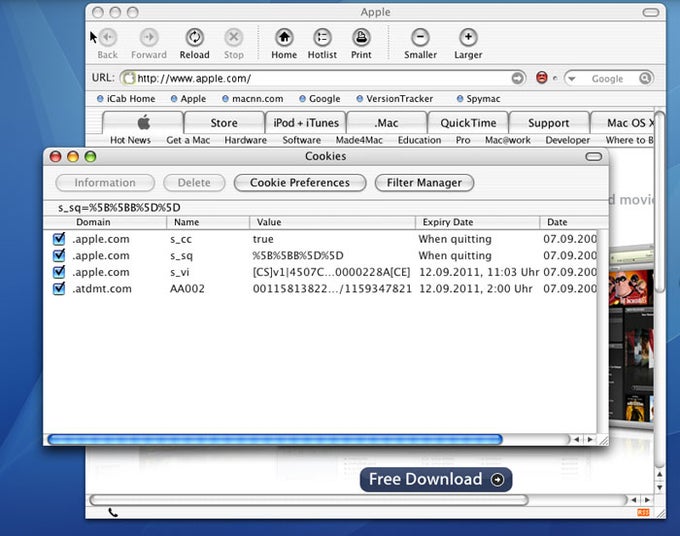Screen dimensions: 680x536
Task: Open the Software subnav link
Action: [301, 140]
